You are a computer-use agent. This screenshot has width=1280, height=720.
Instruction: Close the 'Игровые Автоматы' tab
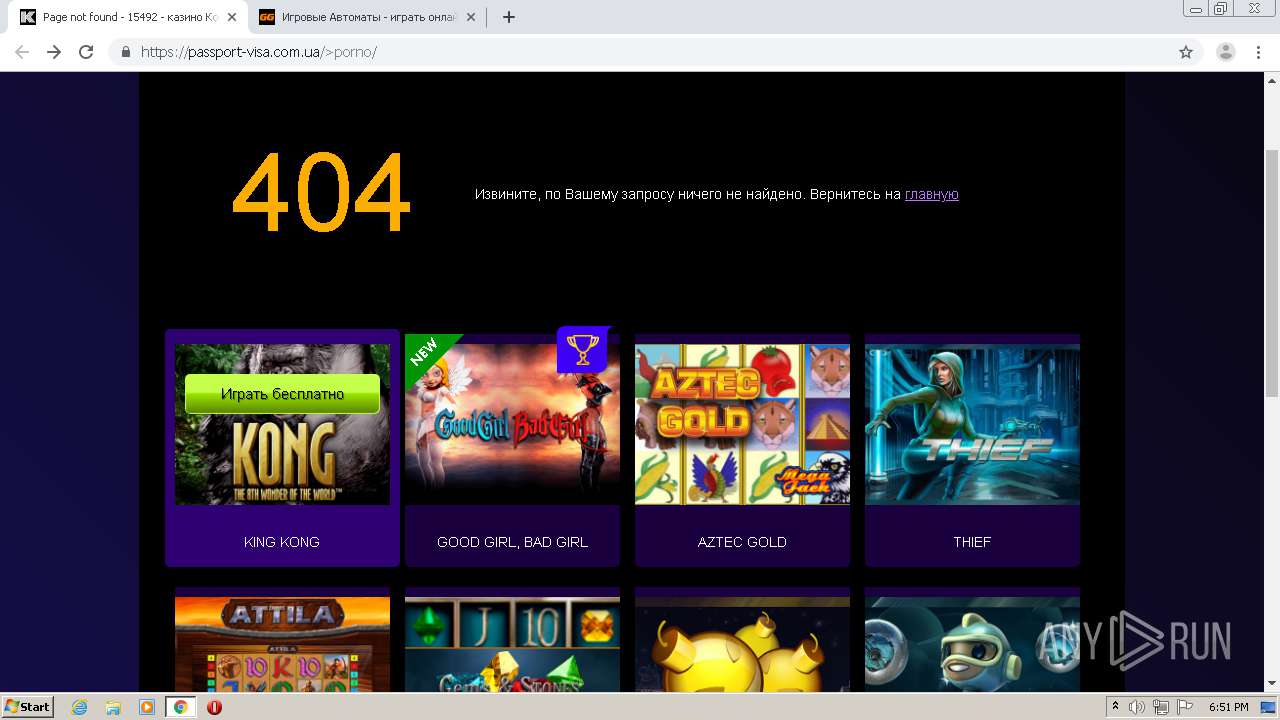[x=471, y=17]
